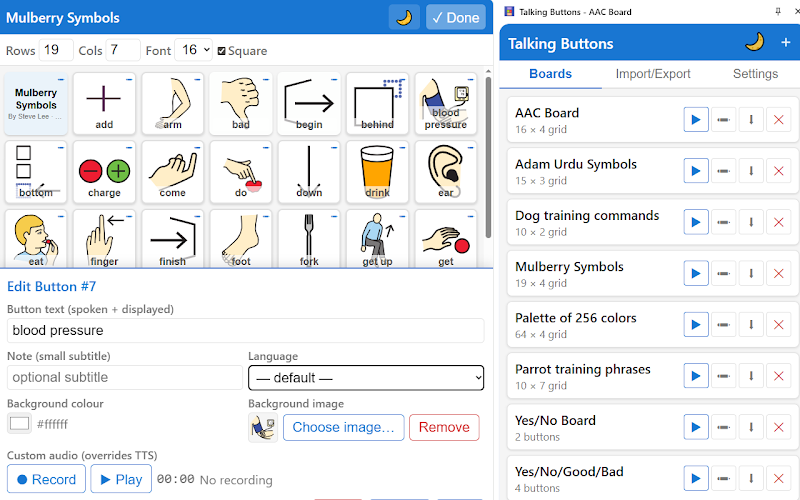Delete the AAC Board with red X
The width and height of the screenshot is (800, 500).
click(x=779, y=120)
